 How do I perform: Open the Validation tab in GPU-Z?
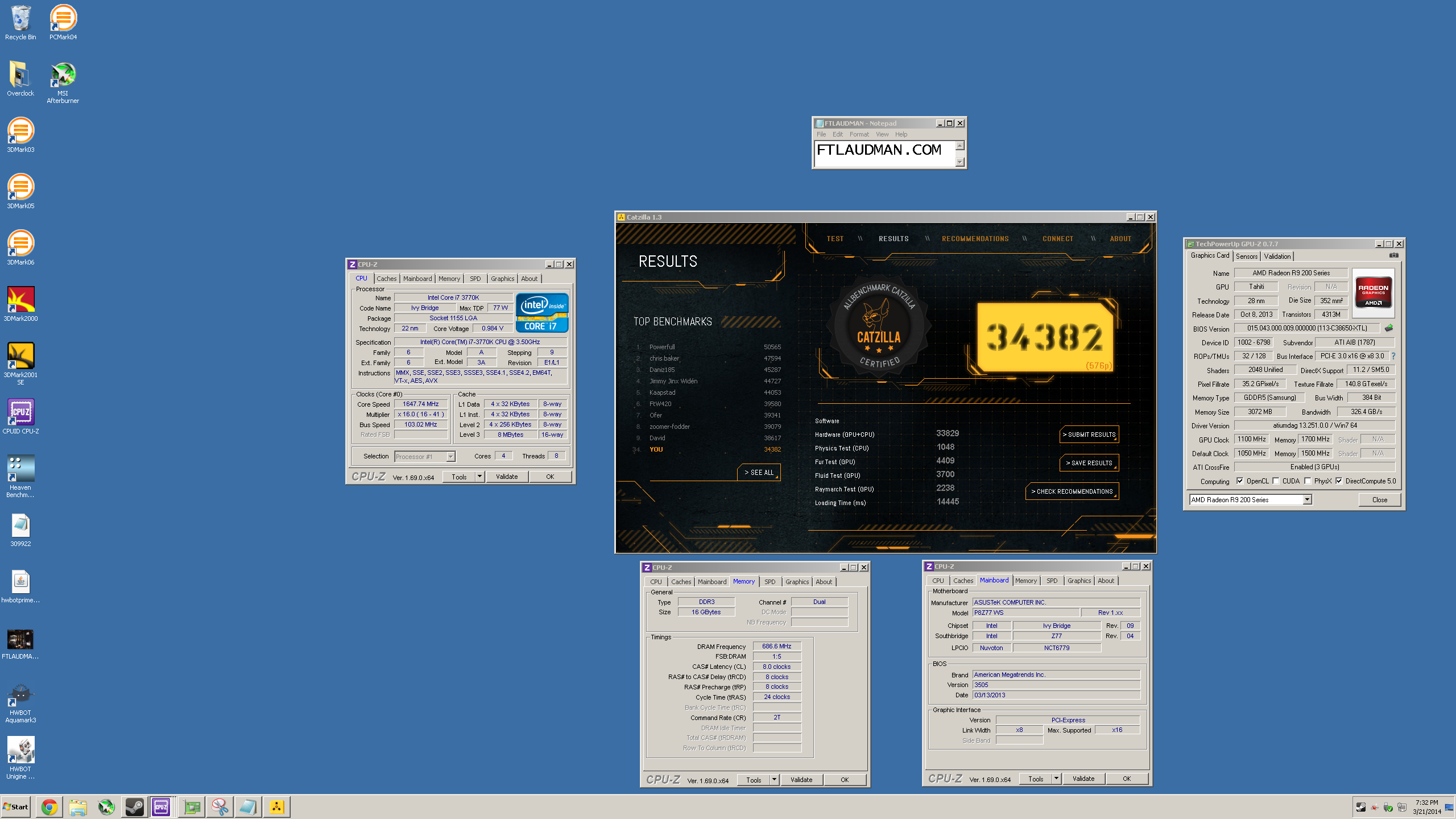pyautogui.click(x=1277, y=257)
